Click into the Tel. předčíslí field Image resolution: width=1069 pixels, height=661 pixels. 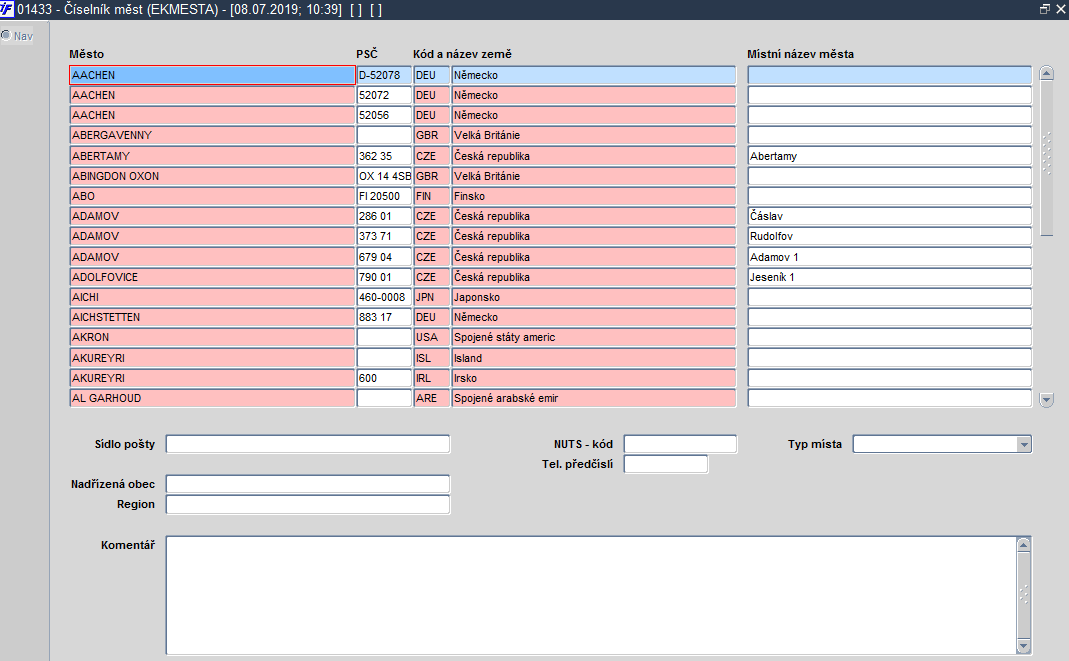point(666,464)
